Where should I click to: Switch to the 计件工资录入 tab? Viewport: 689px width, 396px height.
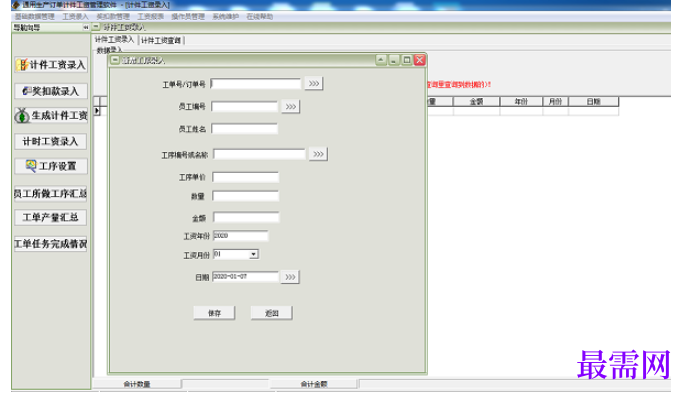pos(115,40)
